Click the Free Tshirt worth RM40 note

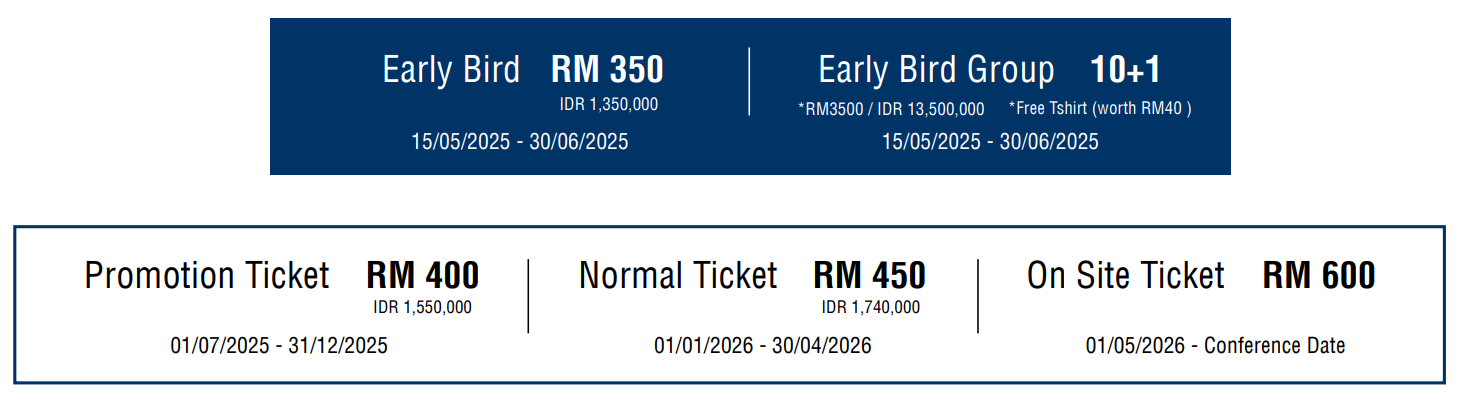(x=1101, y=108)
